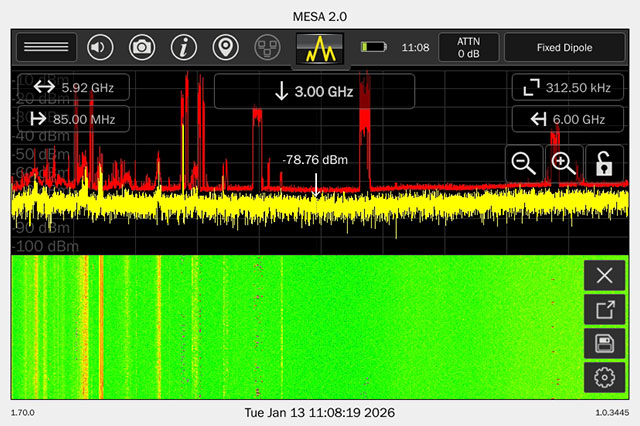Zoom in the spectrum view
The height and width of the screenshot is (426, 640).
563,164
